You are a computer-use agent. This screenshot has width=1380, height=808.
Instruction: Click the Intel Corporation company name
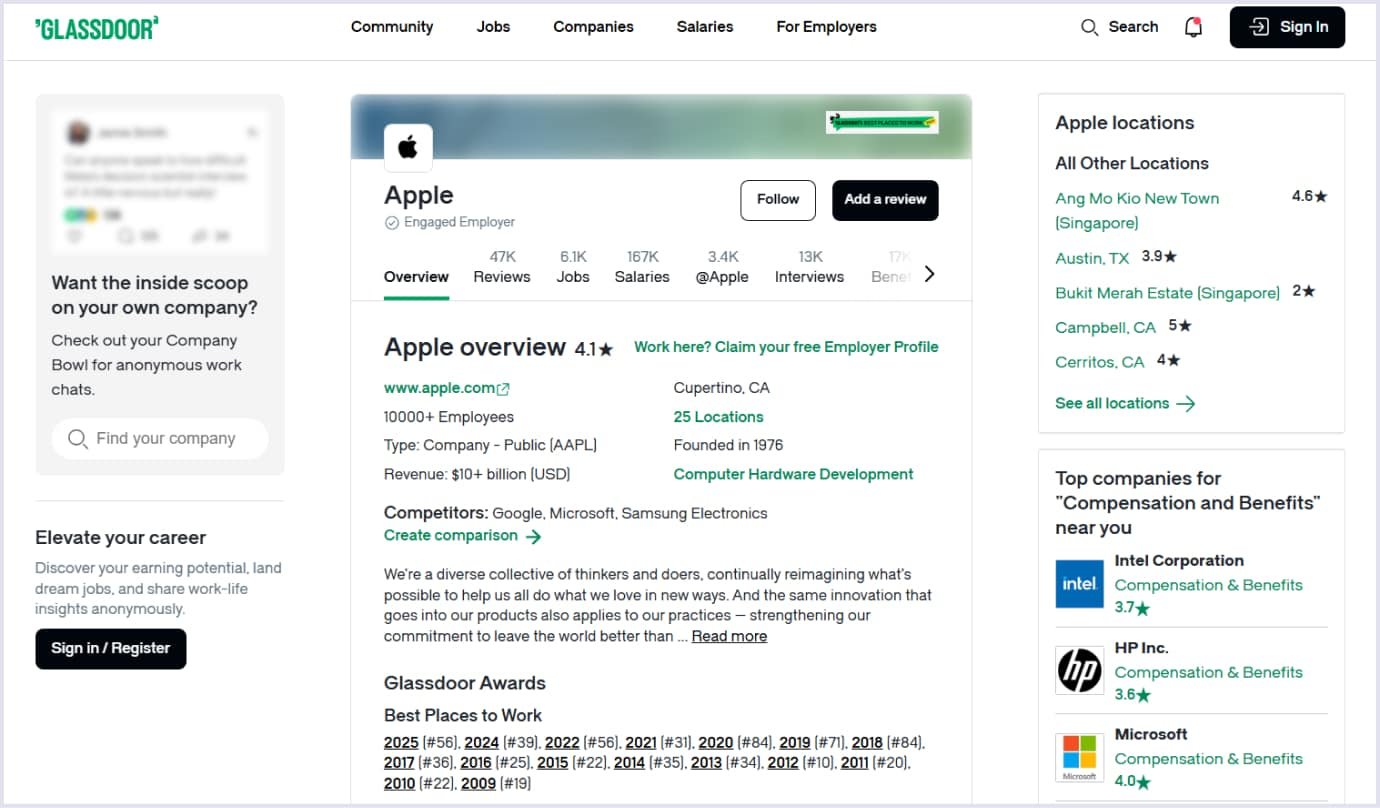tap(1179, 561)
